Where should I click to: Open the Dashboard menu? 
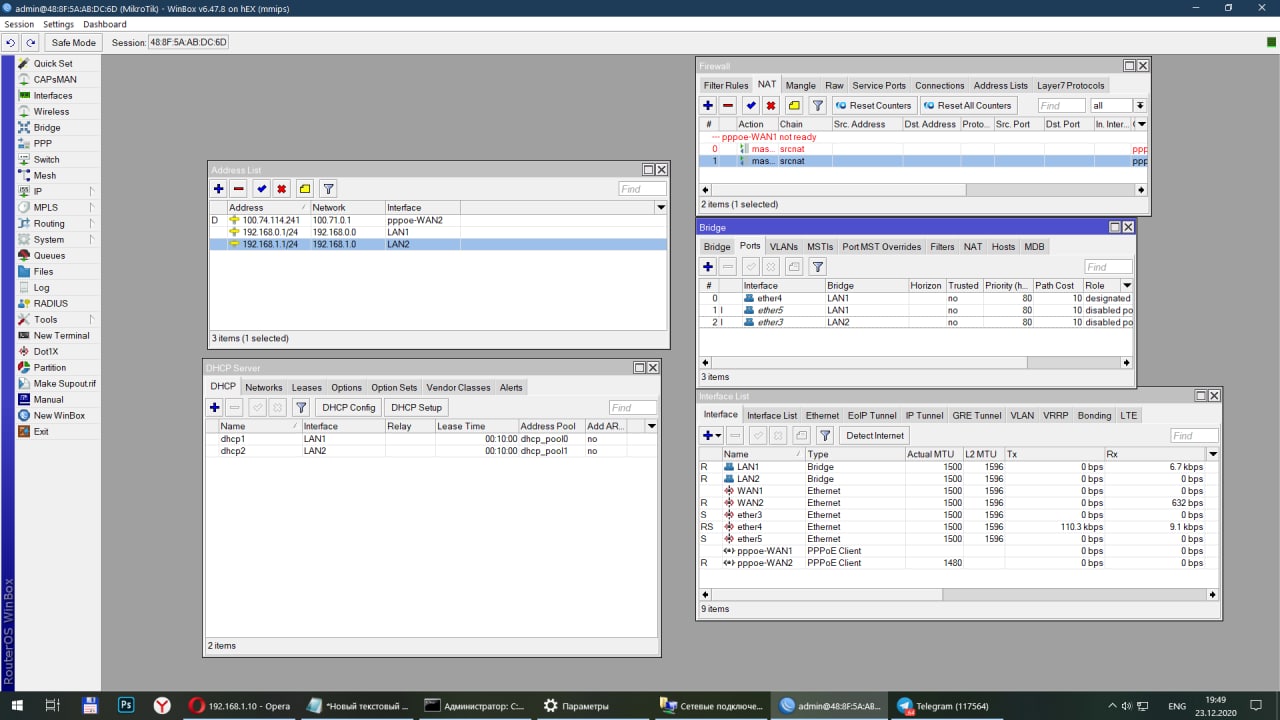105,24
